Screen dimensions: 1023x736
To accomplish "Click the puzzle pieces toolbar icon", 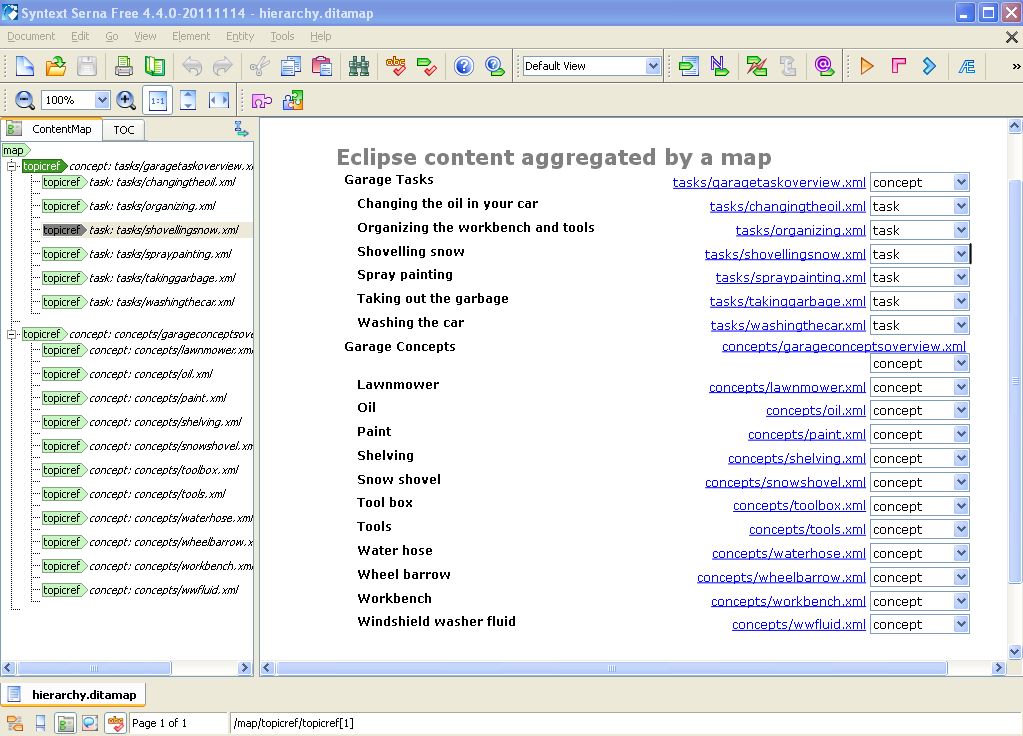I will tap(293, 100).
